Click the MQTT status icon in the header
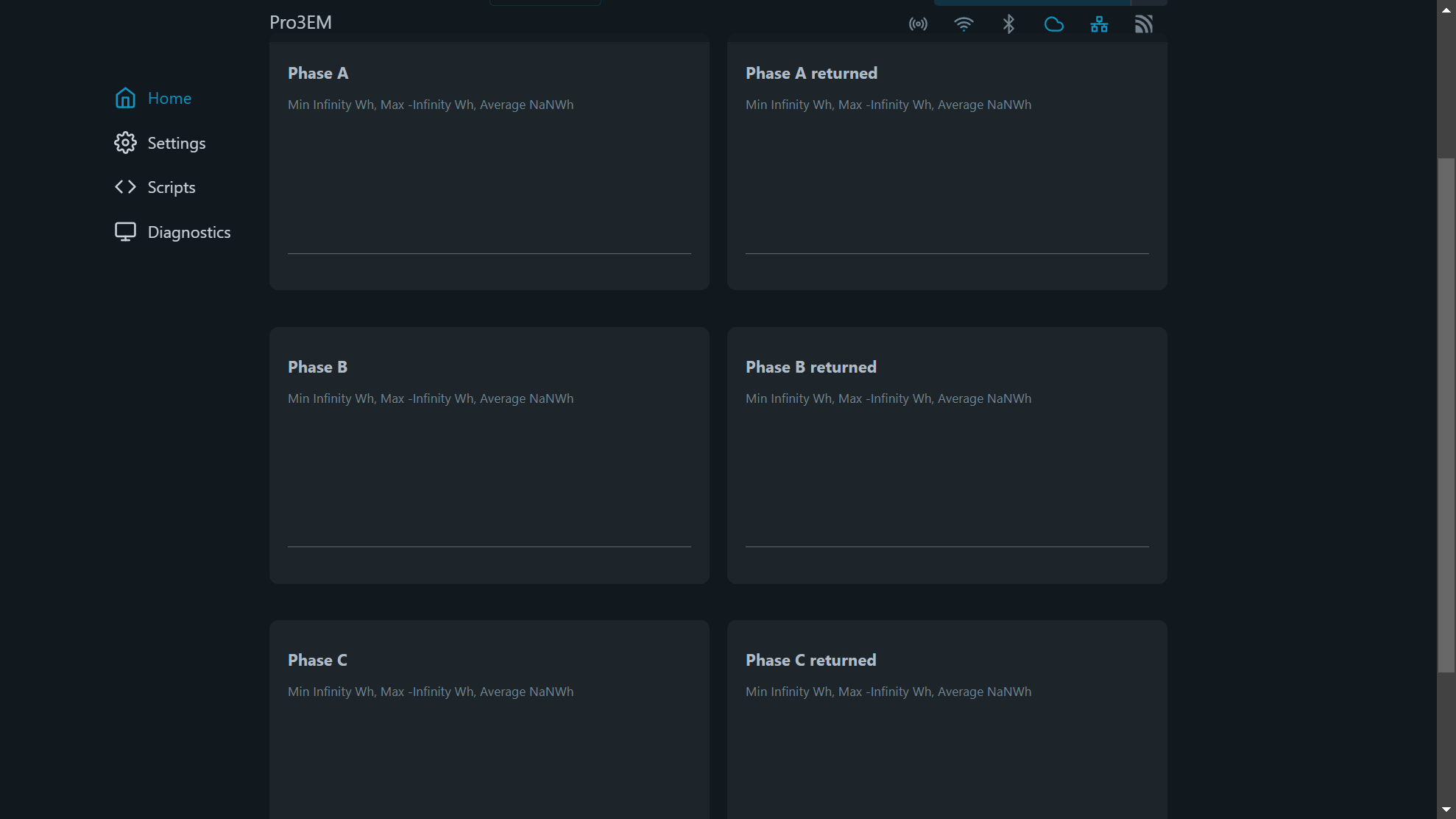 (x=1144, y=24)
